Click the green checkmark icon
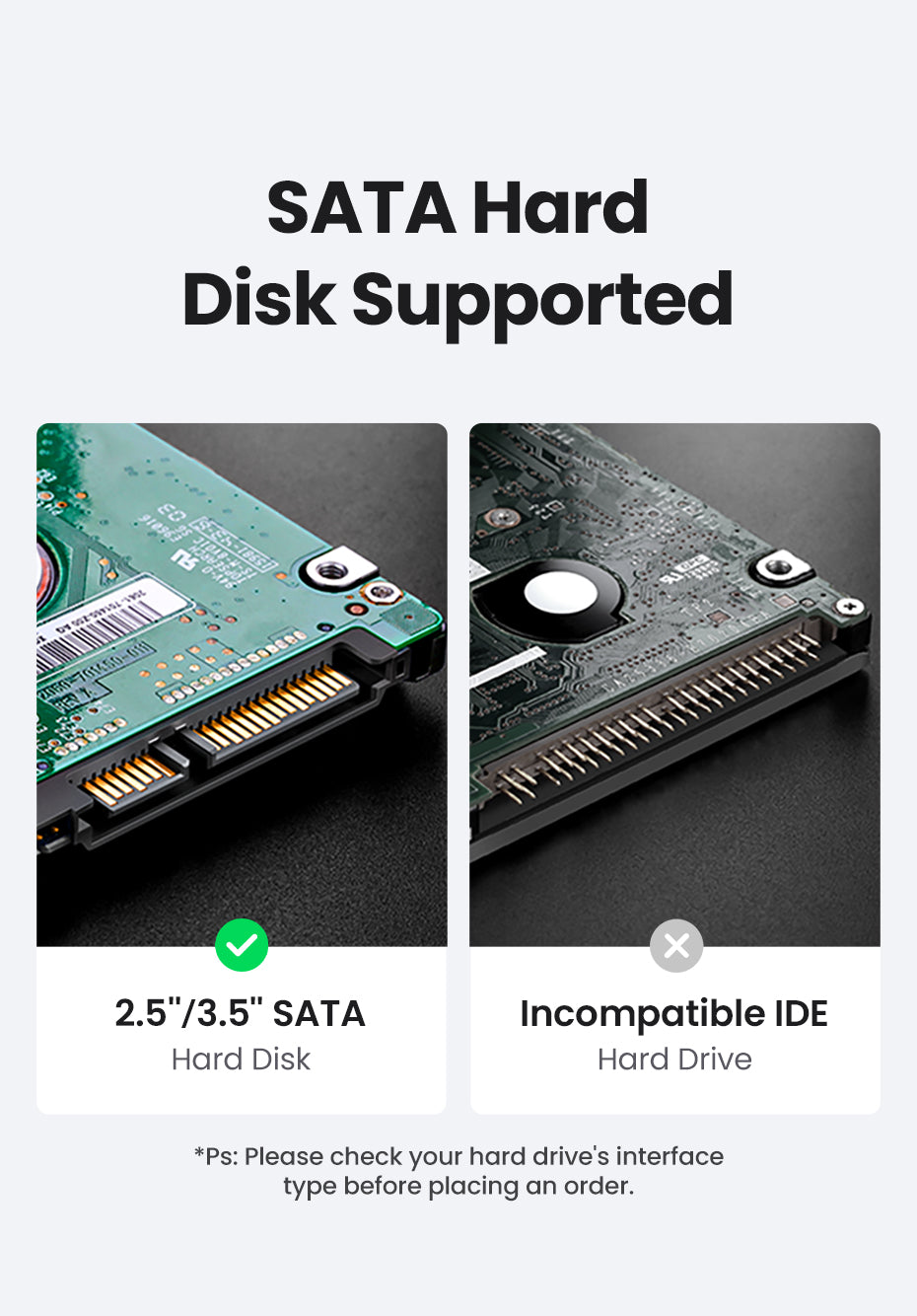The width and height of the screenshot is (917, 1316). coord(242,945)
